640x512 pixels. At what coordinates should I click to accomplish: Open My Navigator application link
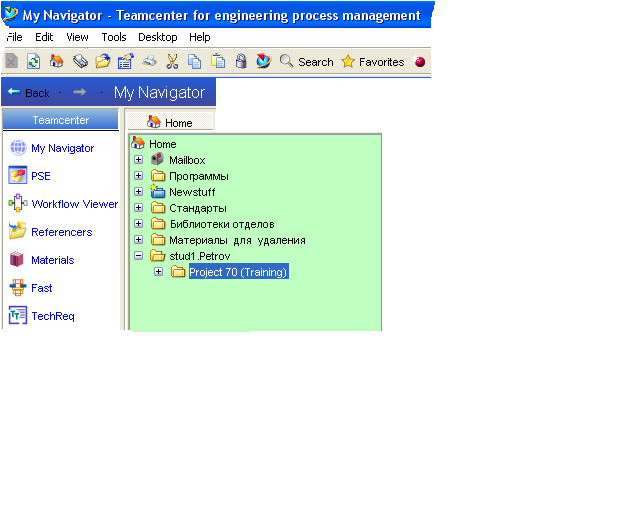point(62,148)
